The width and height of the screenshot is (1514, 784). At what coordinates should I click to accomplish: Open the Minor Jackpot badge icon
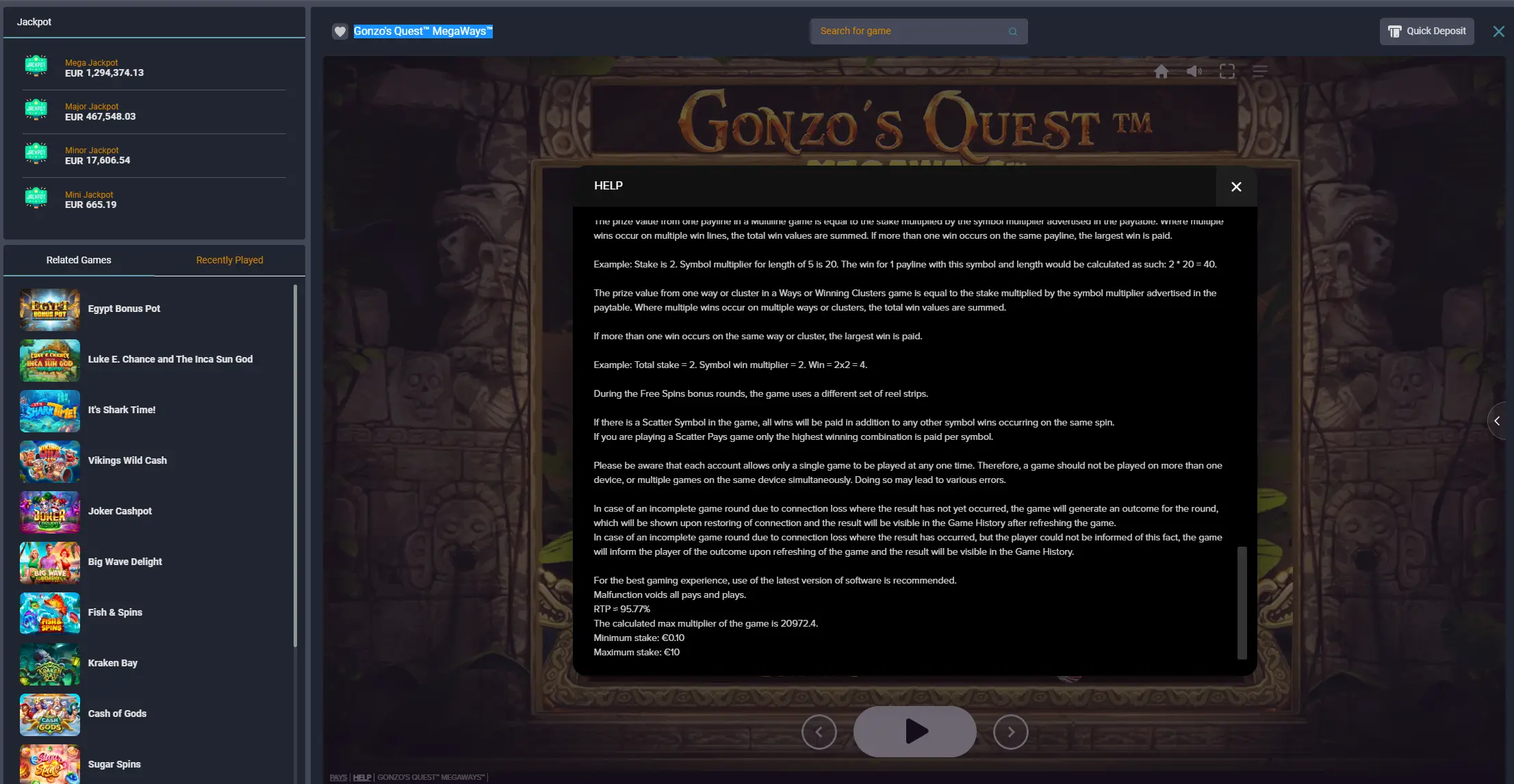click(36, 153)
